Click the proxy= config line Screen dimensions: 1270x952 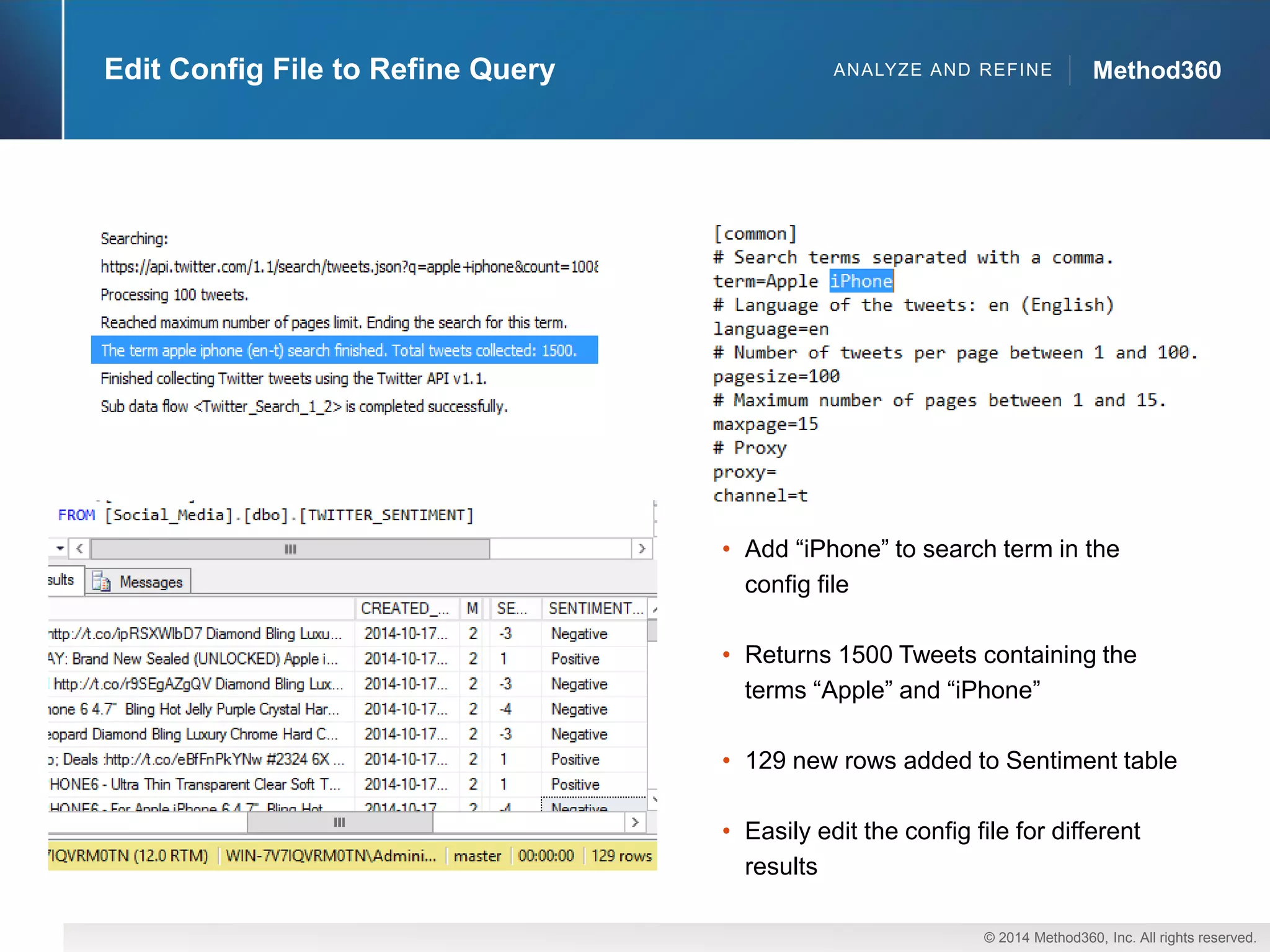tap(745, 472)
